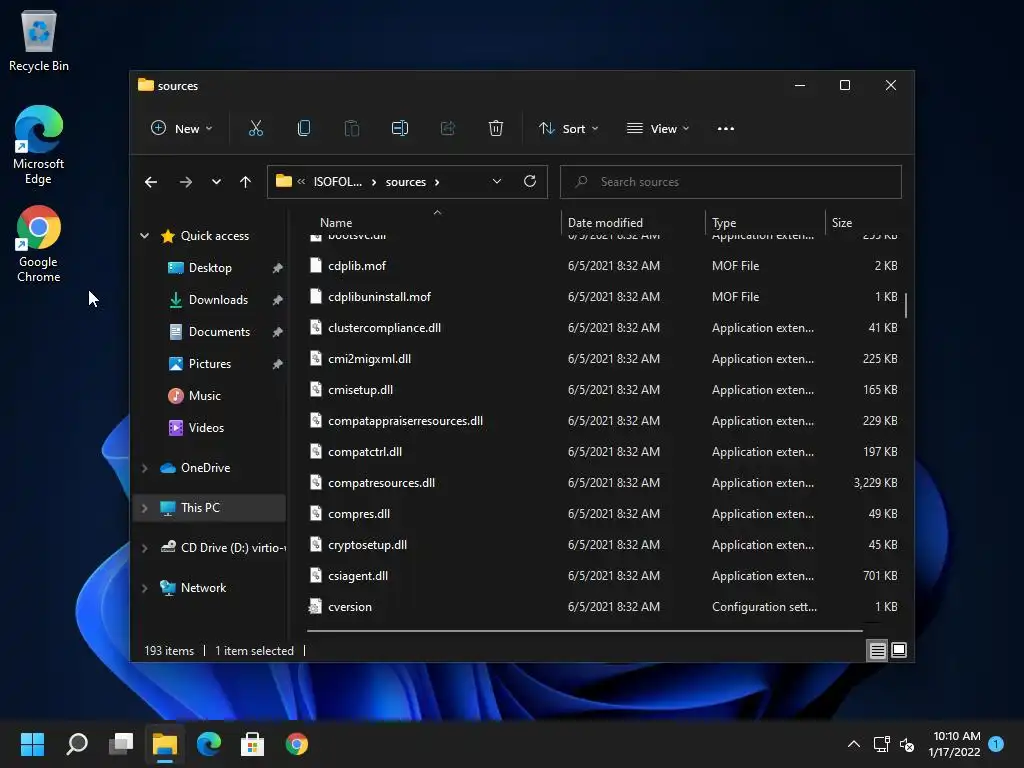1024x768 pixels.
Task: Click the Paste icon in toolbar
Action: [351, 129]
